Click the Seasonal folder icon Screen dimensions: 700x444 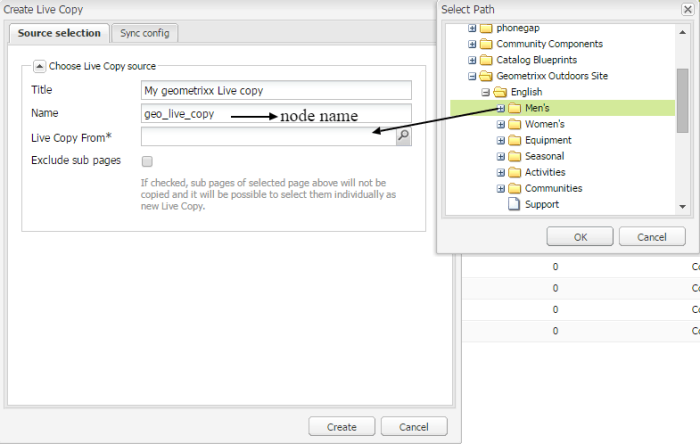(x=514, y=156)
